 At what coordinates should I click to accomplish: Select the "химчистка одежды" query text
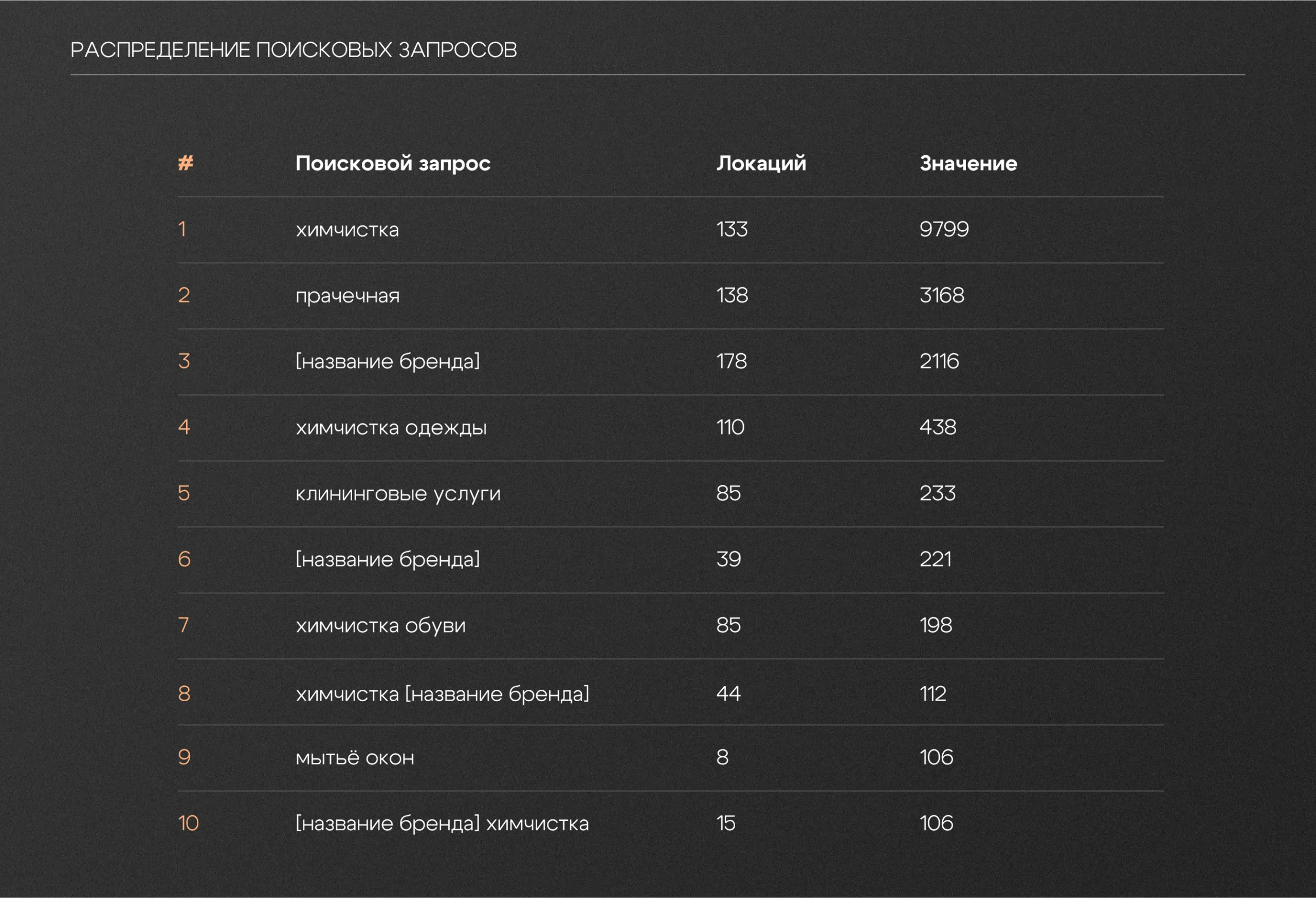[391, 428]
